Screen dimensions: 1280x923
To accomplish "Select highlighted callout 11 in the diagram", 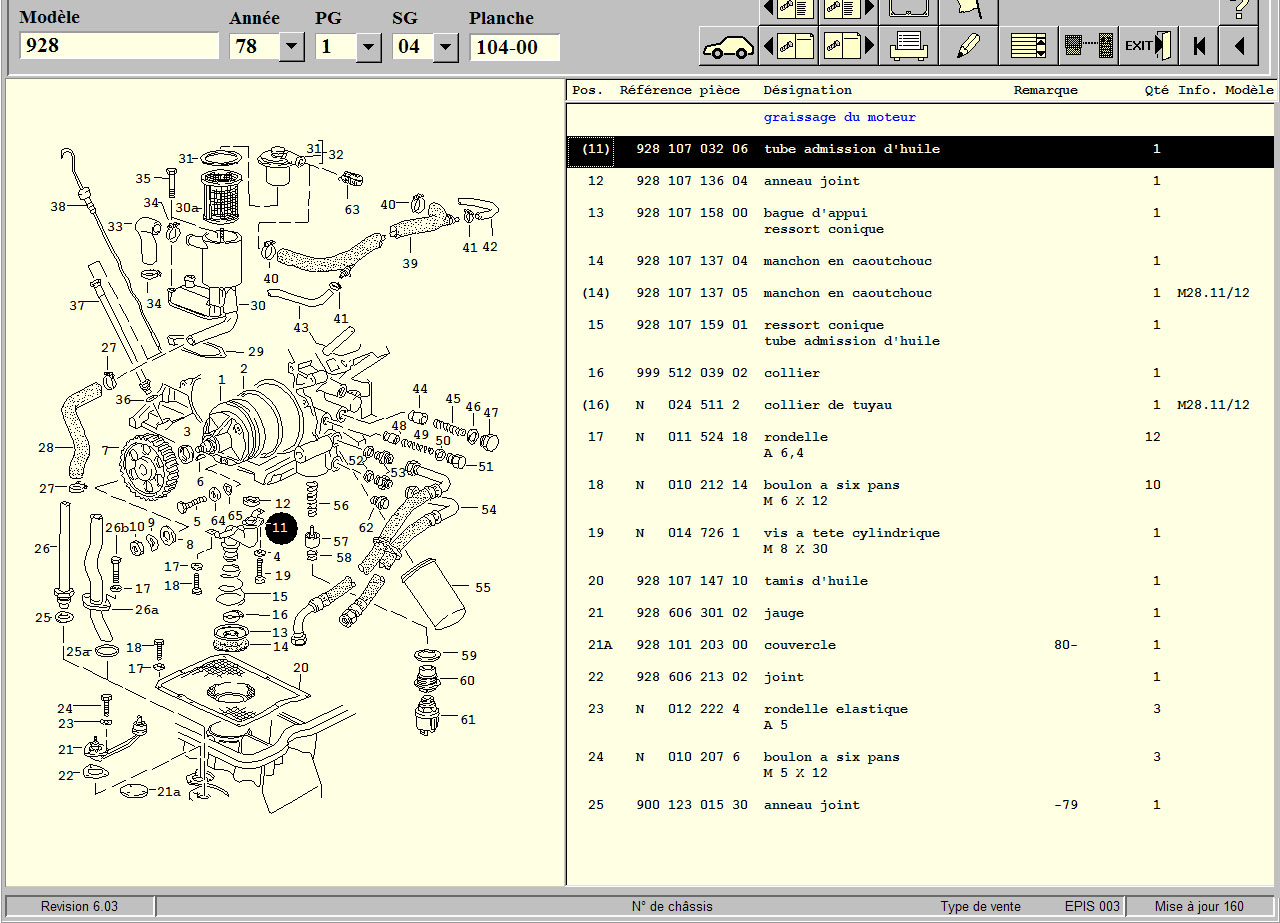I will (281, 527).
